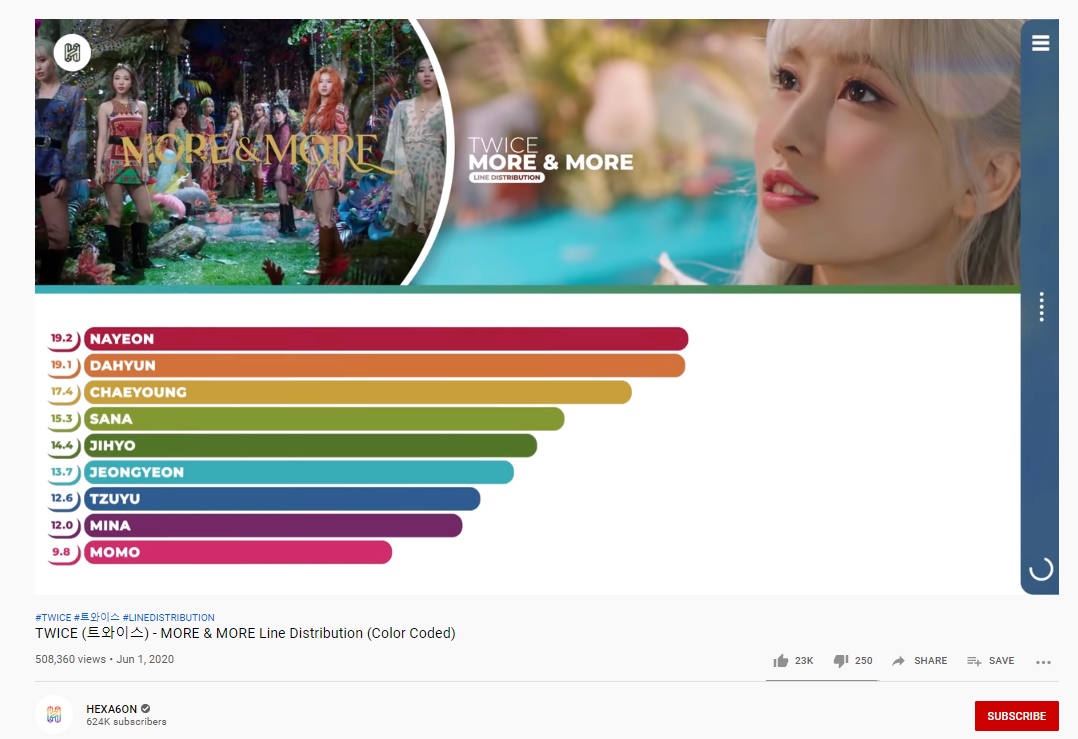This screenshot has height=739, width=1078.
Task: Click the 17.4 percentage label
Action: coord(62,392)
